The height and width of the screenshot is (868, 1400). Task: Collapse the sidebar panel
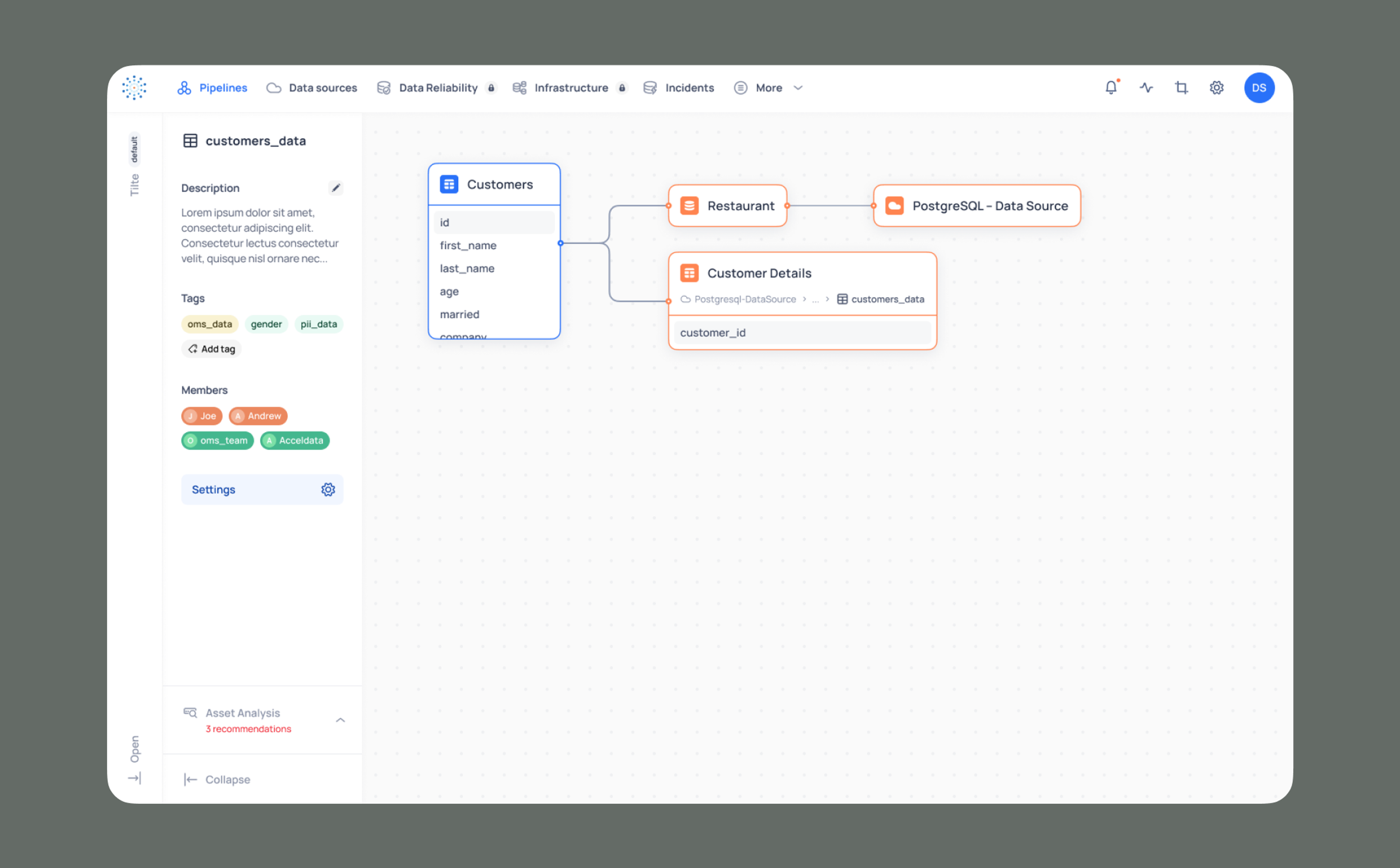point(217,779)
